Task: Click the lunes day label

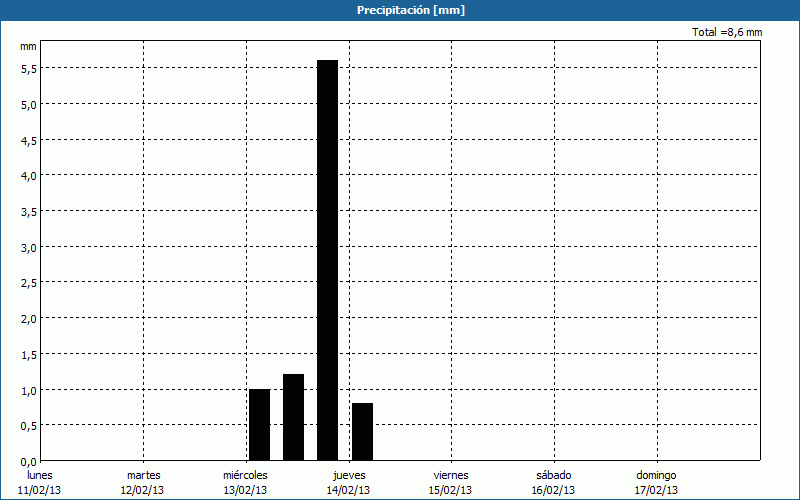Action: click(x=40, y=475)
